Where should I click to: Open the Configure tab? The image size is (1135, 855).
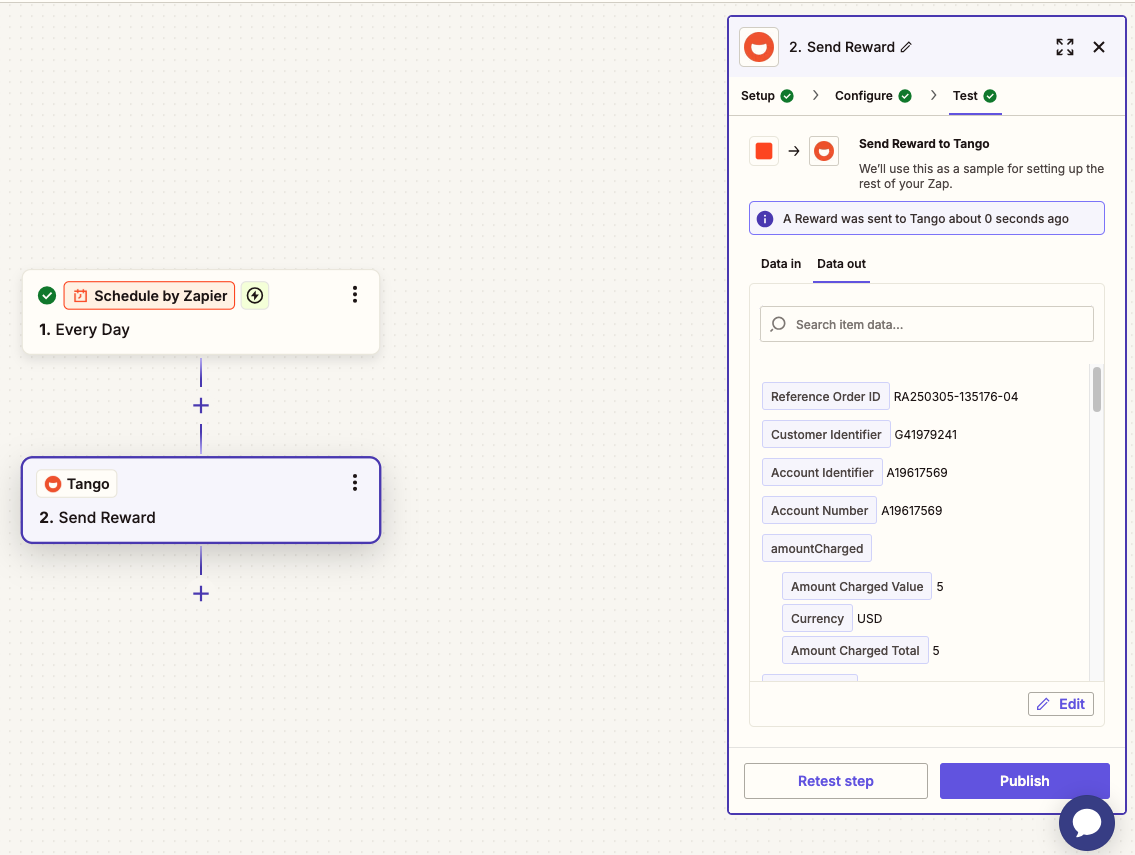pos(863,96)
